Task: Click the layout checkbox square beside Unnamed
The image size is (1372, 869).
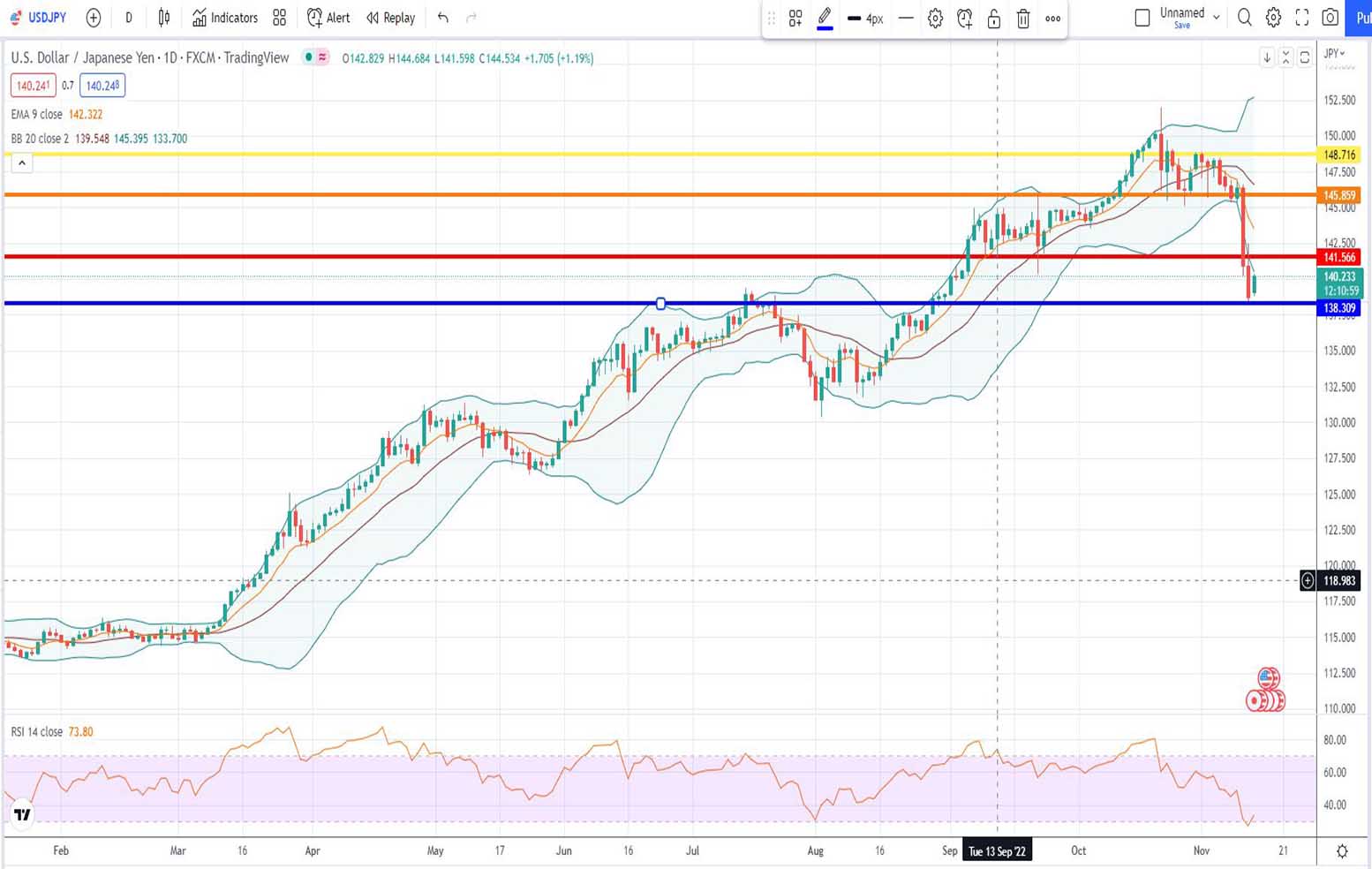Action: (x=1142, y=18)
